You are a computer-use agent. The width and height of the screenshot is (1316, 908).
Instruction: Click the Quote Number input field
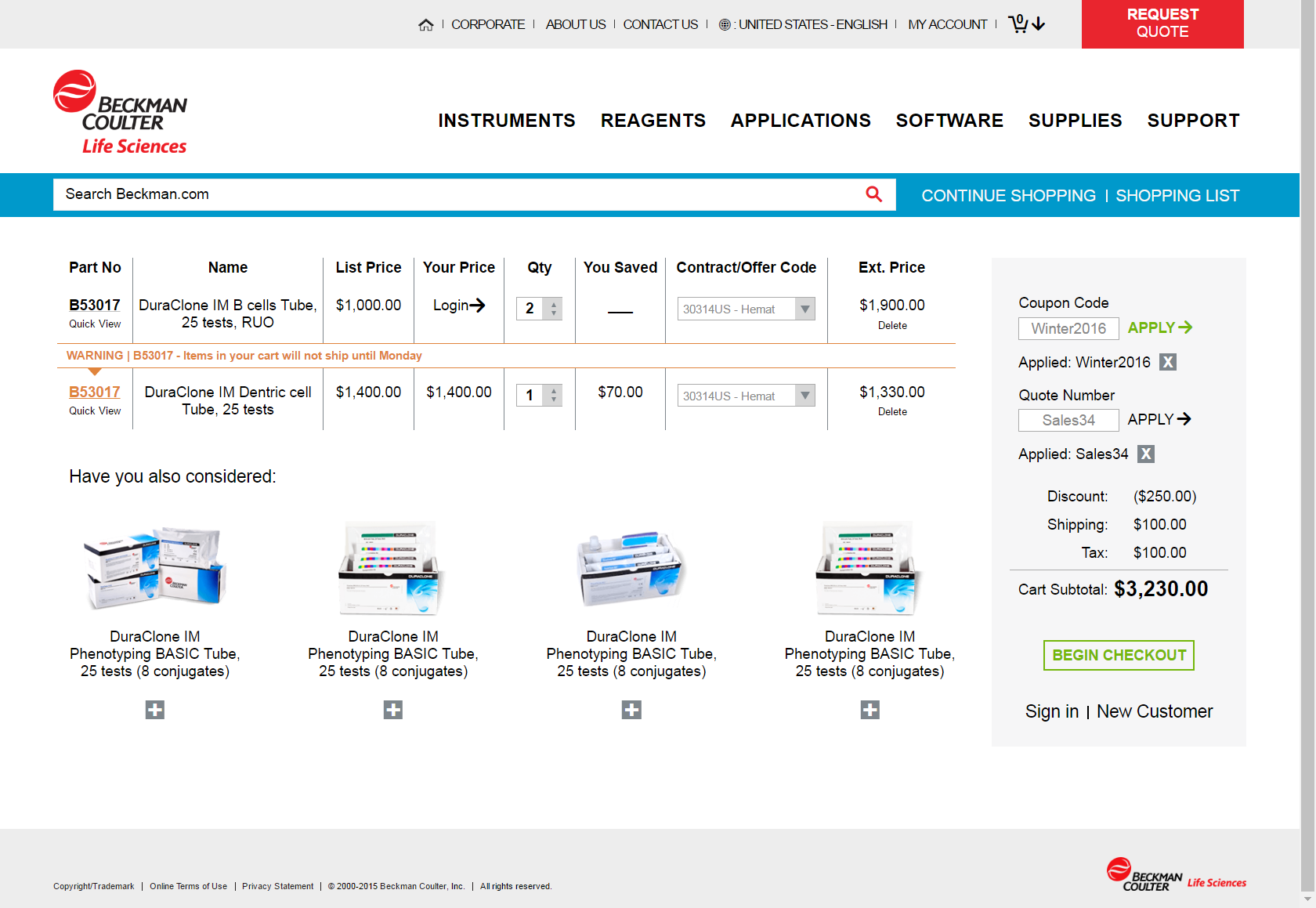pyautogui.click(x=1068, y=420)
